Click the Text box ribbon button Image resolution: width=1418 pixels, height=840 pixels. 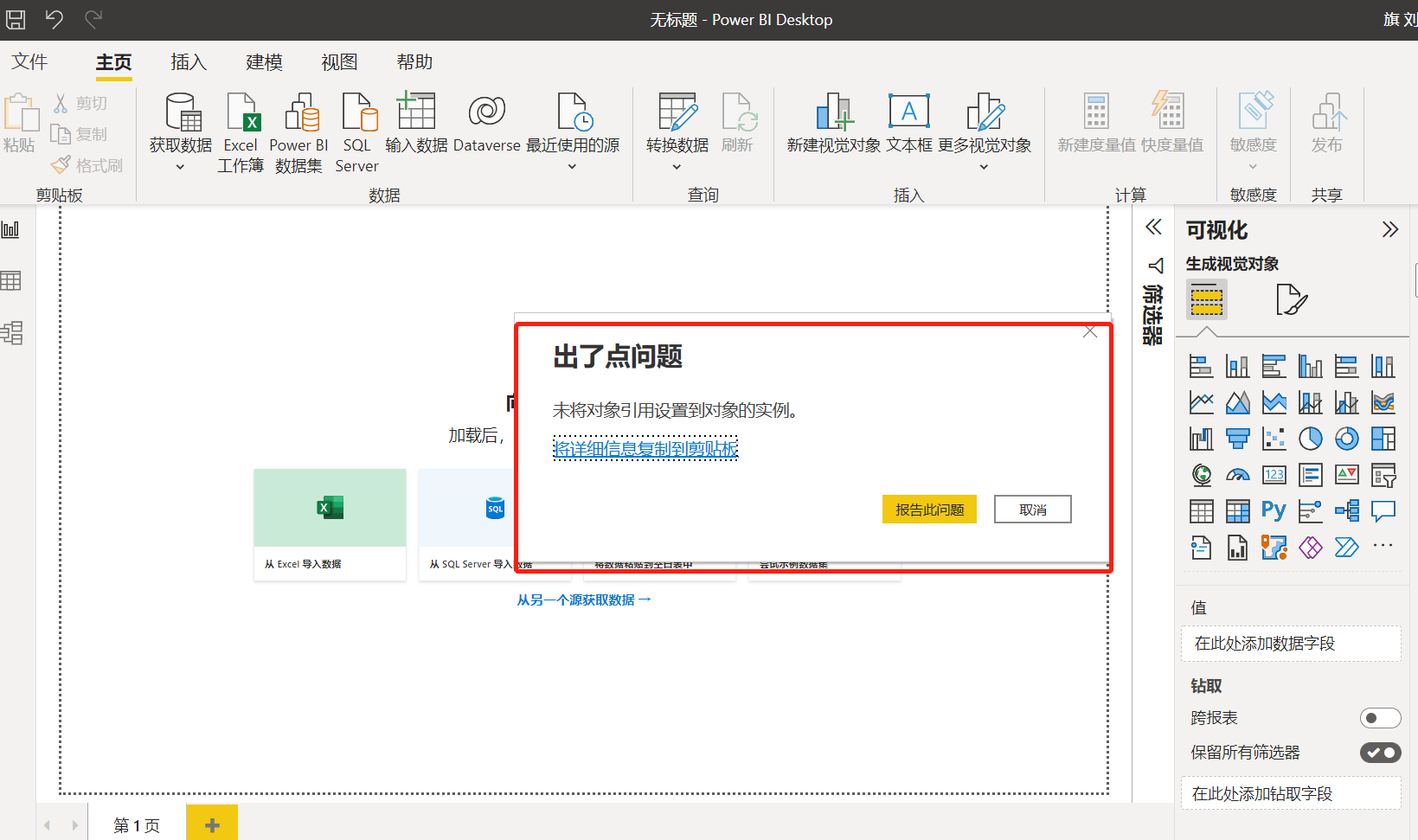(908, 124)
